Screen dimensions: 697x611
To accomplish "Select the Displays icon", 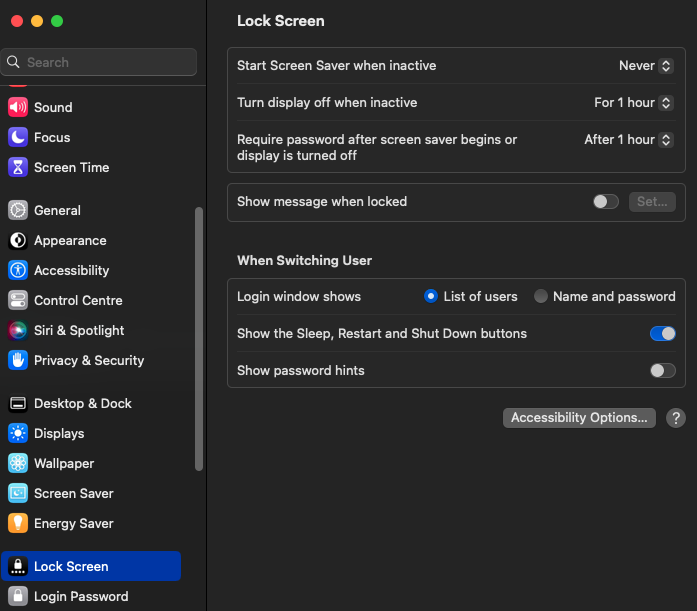I will click(x=18, y=433).
